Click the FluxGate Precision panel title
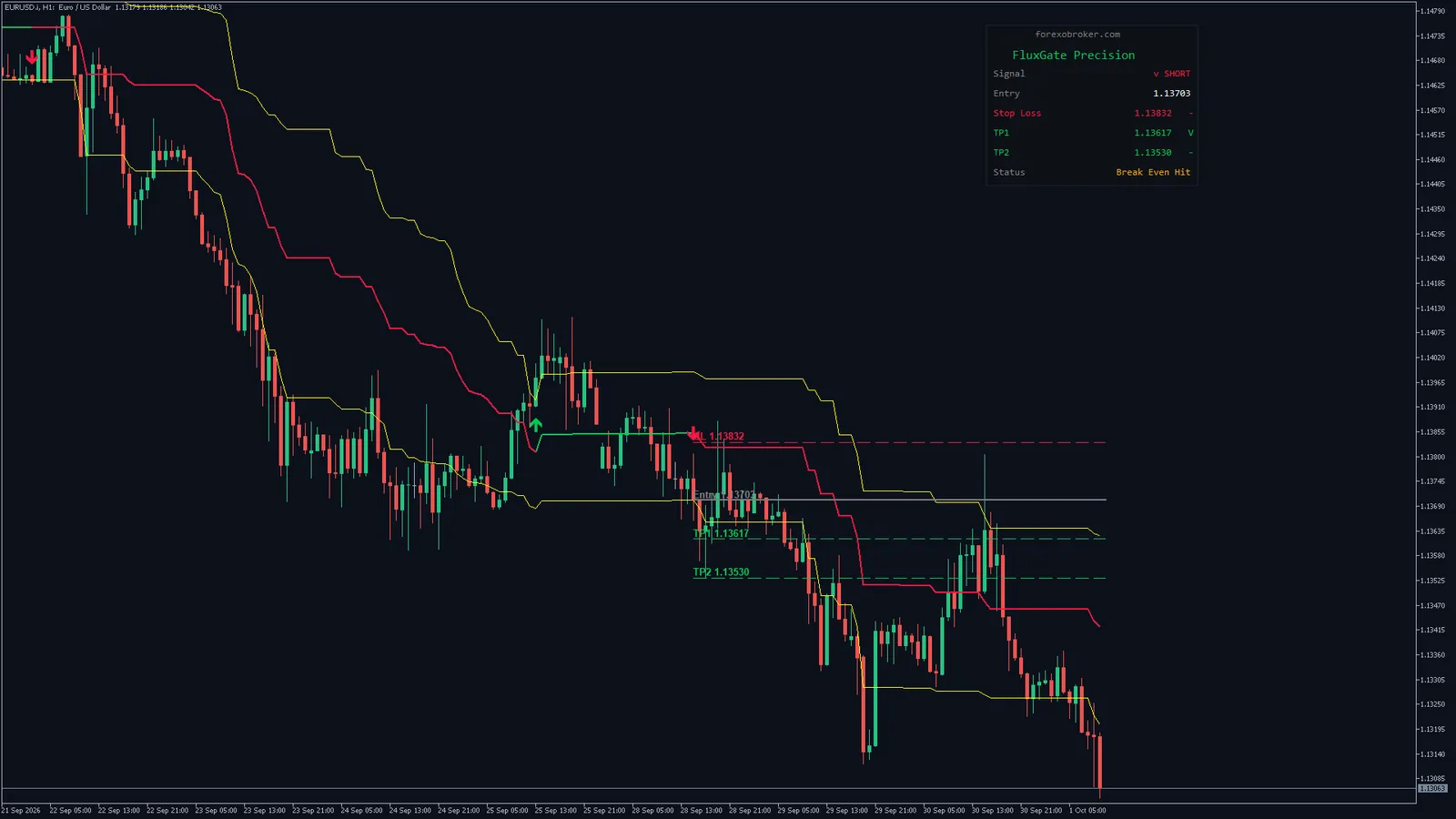1456x819 pixels. click(1074, 56)
